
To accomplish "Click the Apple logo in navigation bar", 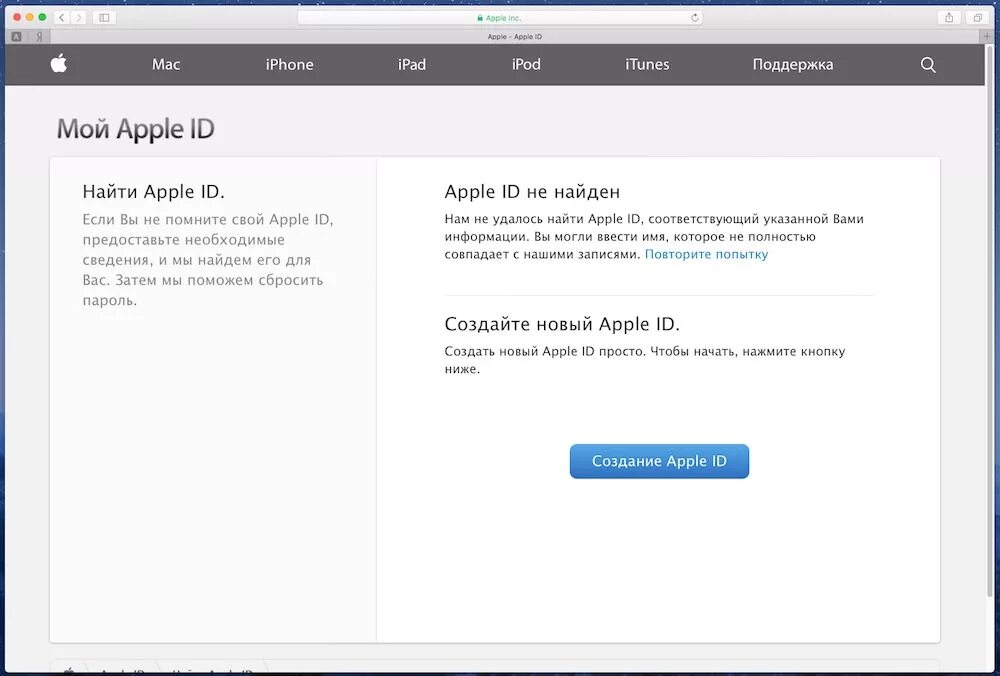I will pyautogui.click(x=59, y=64).
